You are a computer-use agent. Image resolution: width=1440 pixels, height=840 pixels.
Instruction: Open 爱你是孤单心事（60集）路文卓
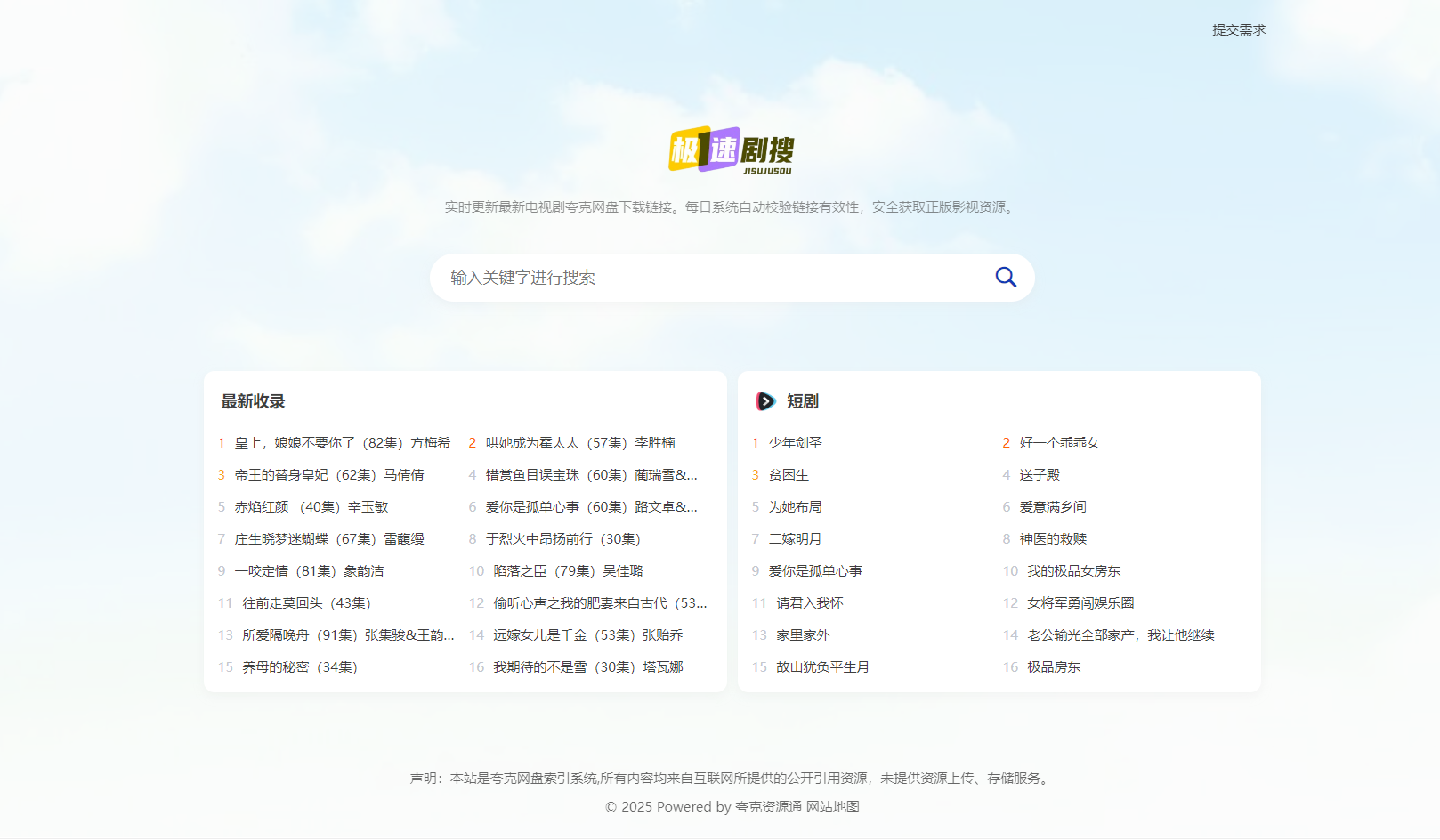coord(592,507)
